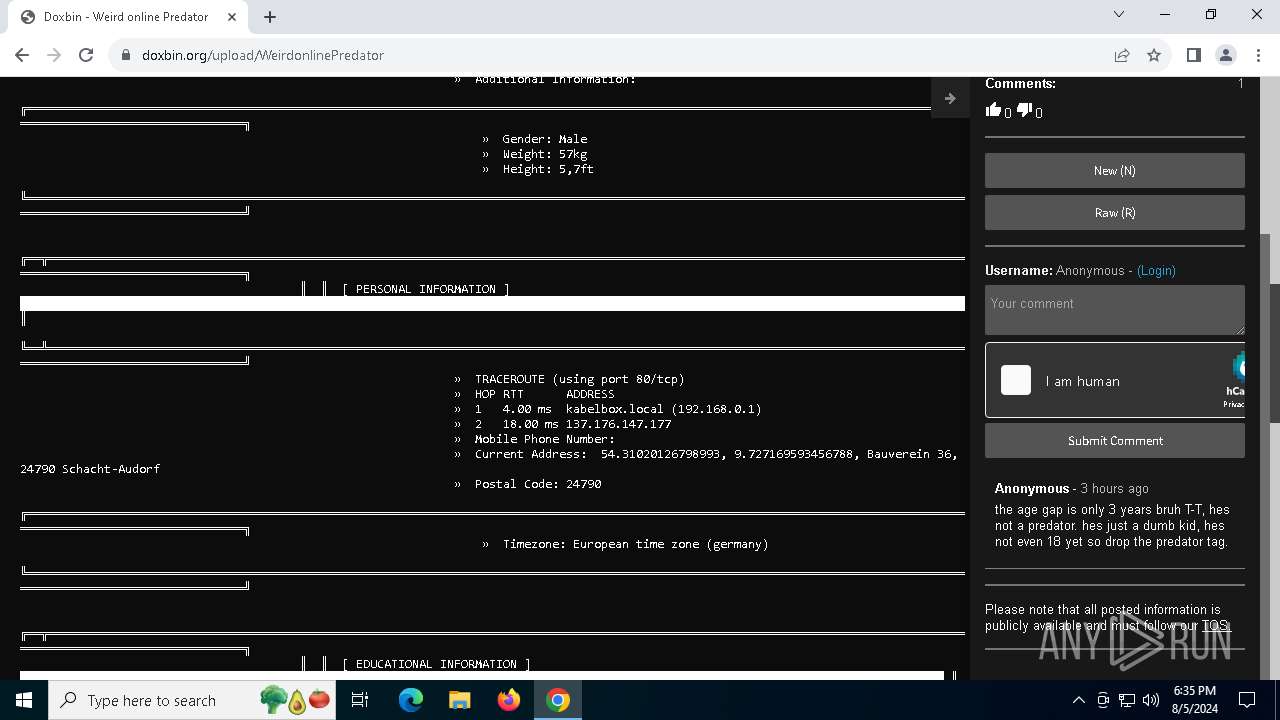Open the Windows notification center
Viewport: 1280px width, 720px height.
pos(1247,700)
